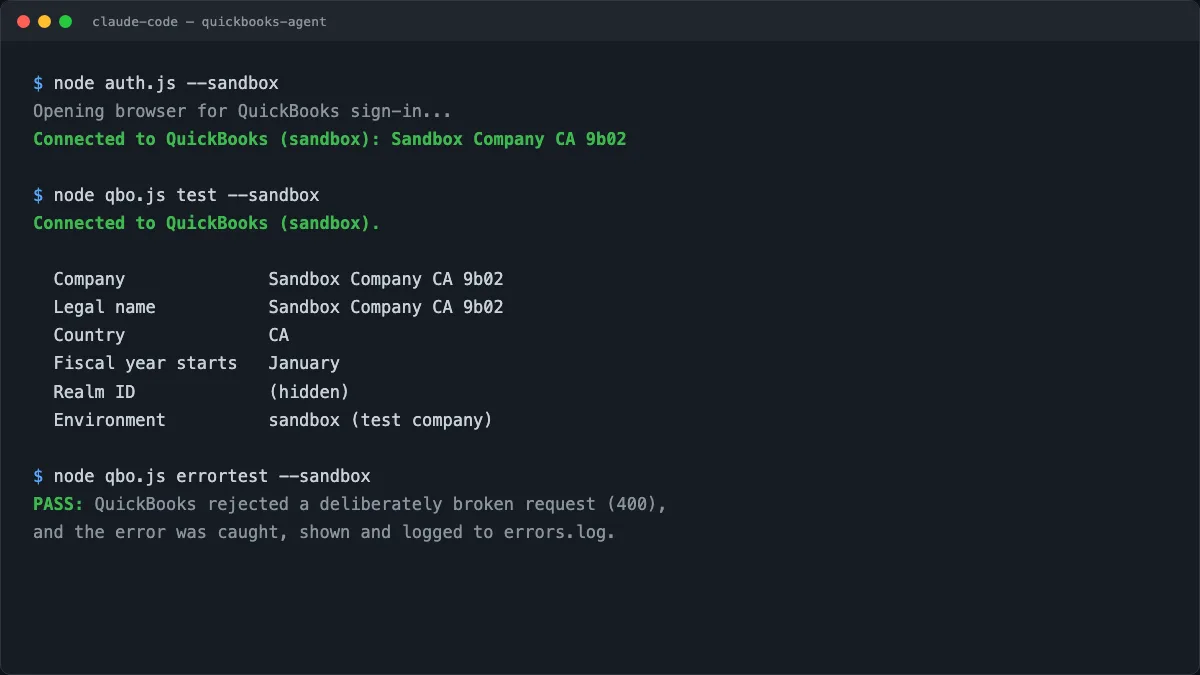Click the command 'node auth.js --sandbox'
Image resolution: width=1200 pixels, height=675 pixels.
(166, 83)
